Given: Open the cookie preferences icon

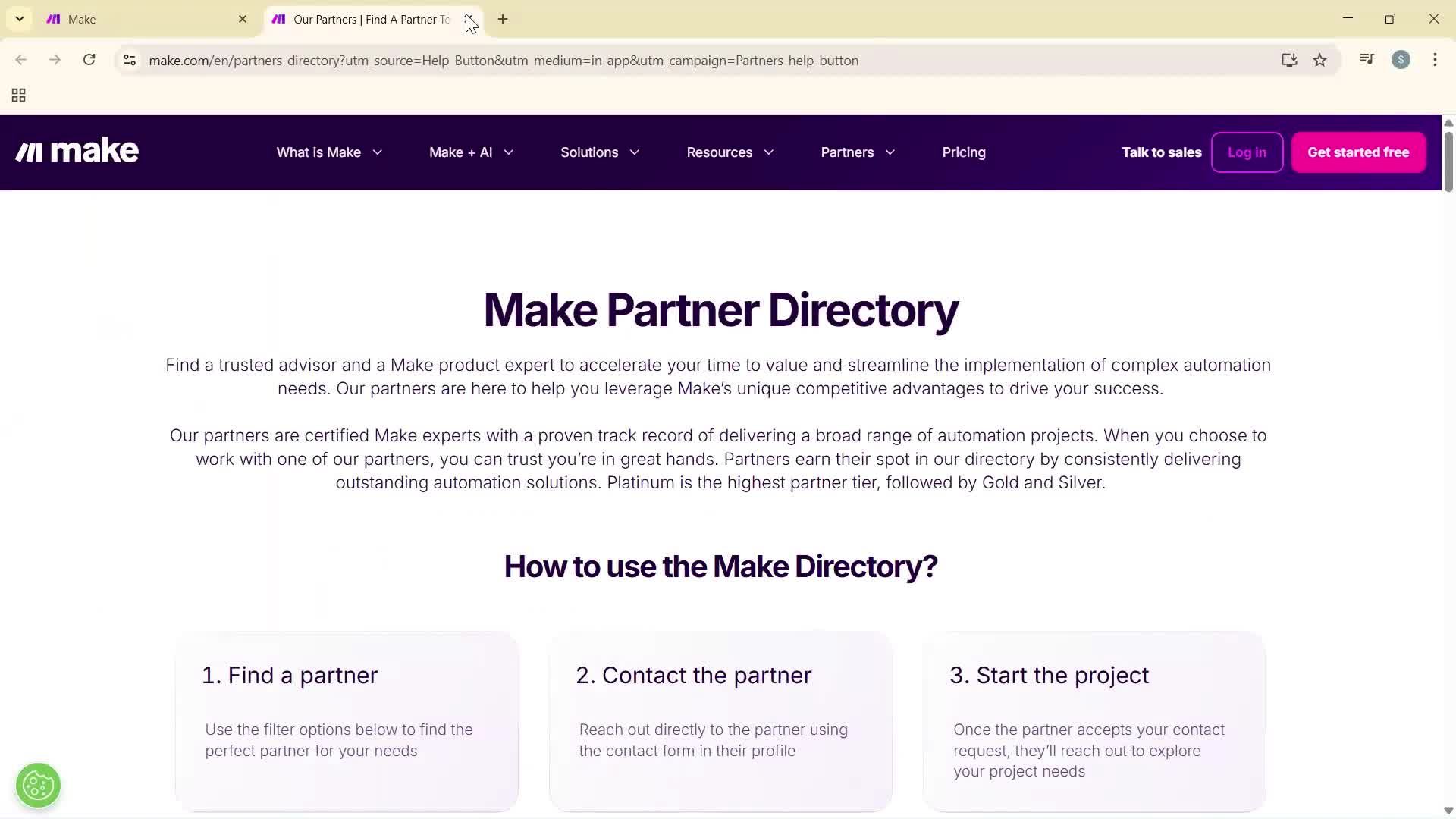Looking at the screenshot, I should click(x=38, y=785).
